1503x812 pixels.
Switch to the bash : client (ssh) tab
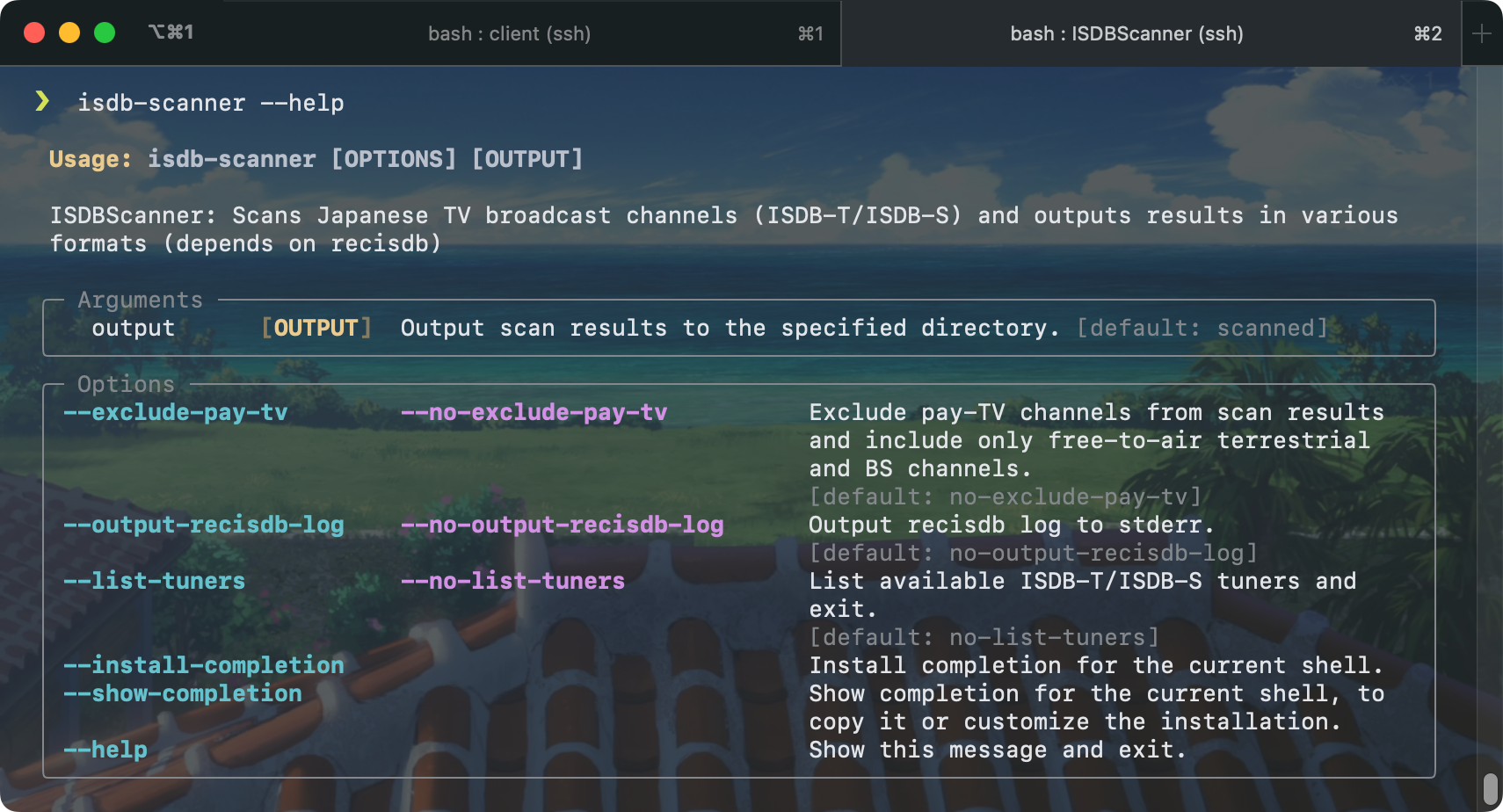tap(510, 33)
